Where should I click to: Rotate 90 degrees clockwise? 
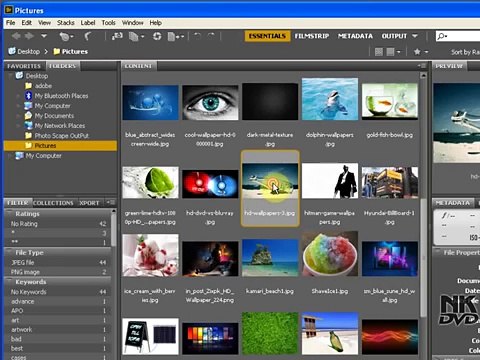tap(211, 36)
